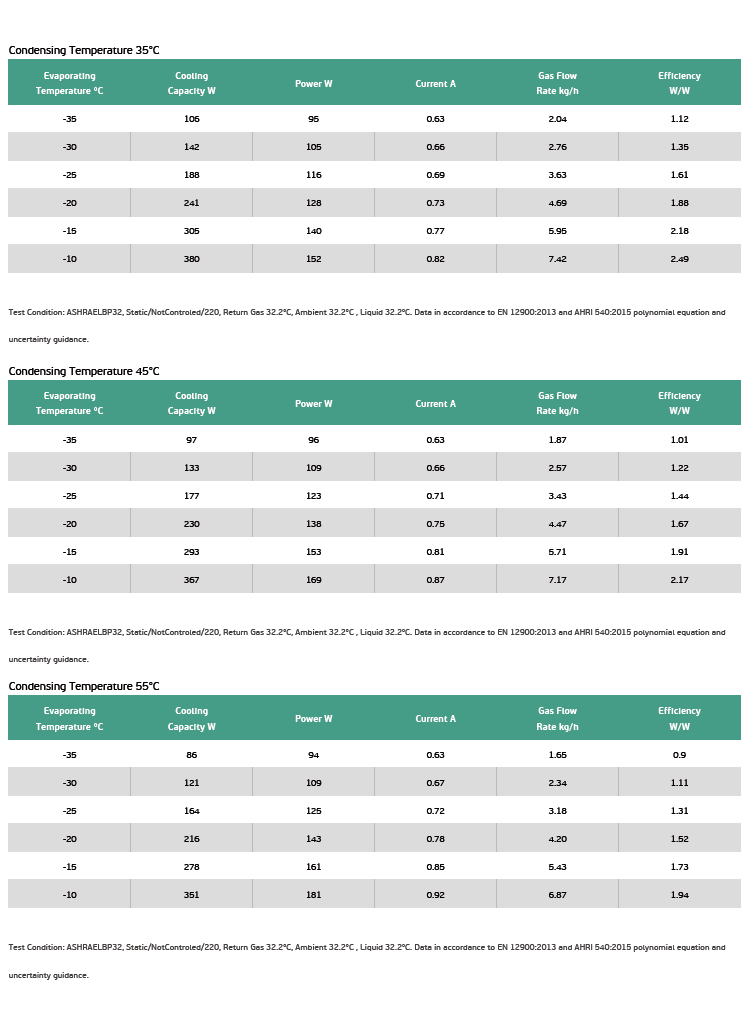Click the test condition note under 35°C table

tap(367, 325)
